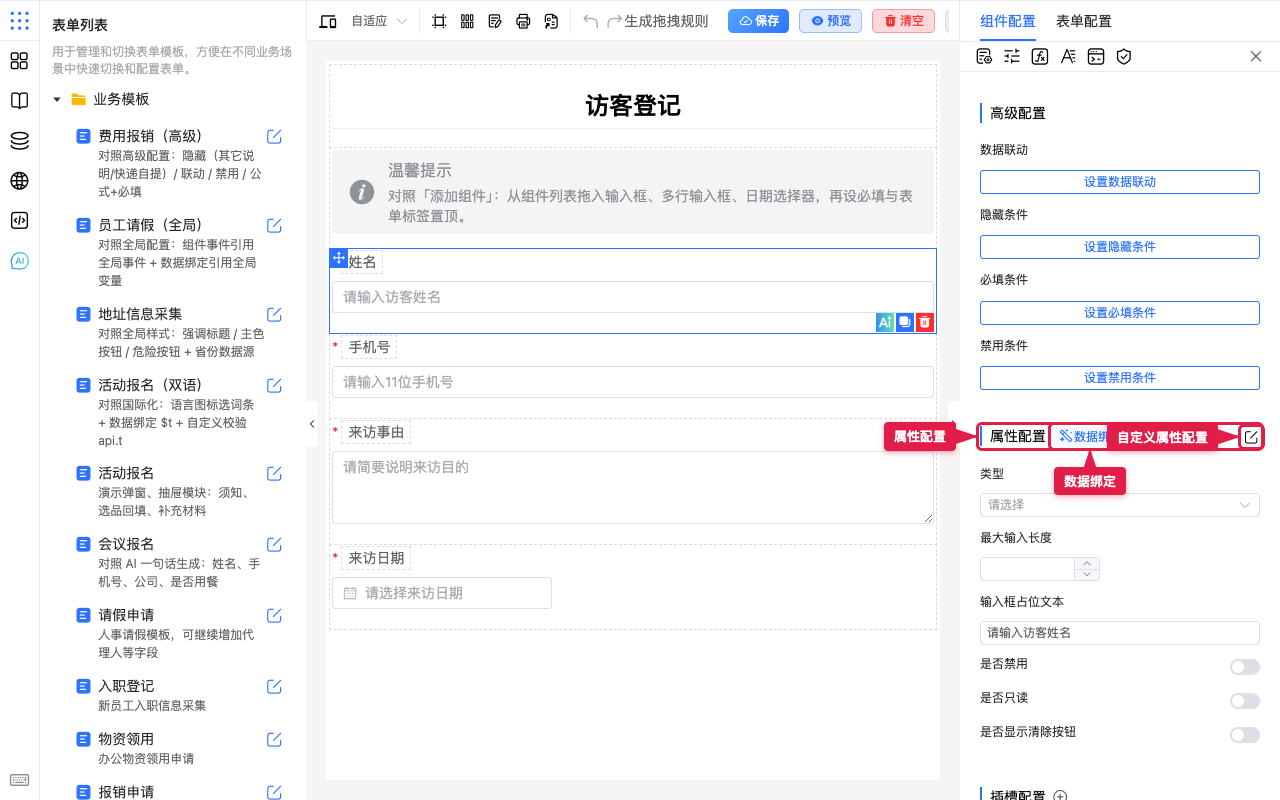Collapse the left form list panel

click(x=311, y=424)
